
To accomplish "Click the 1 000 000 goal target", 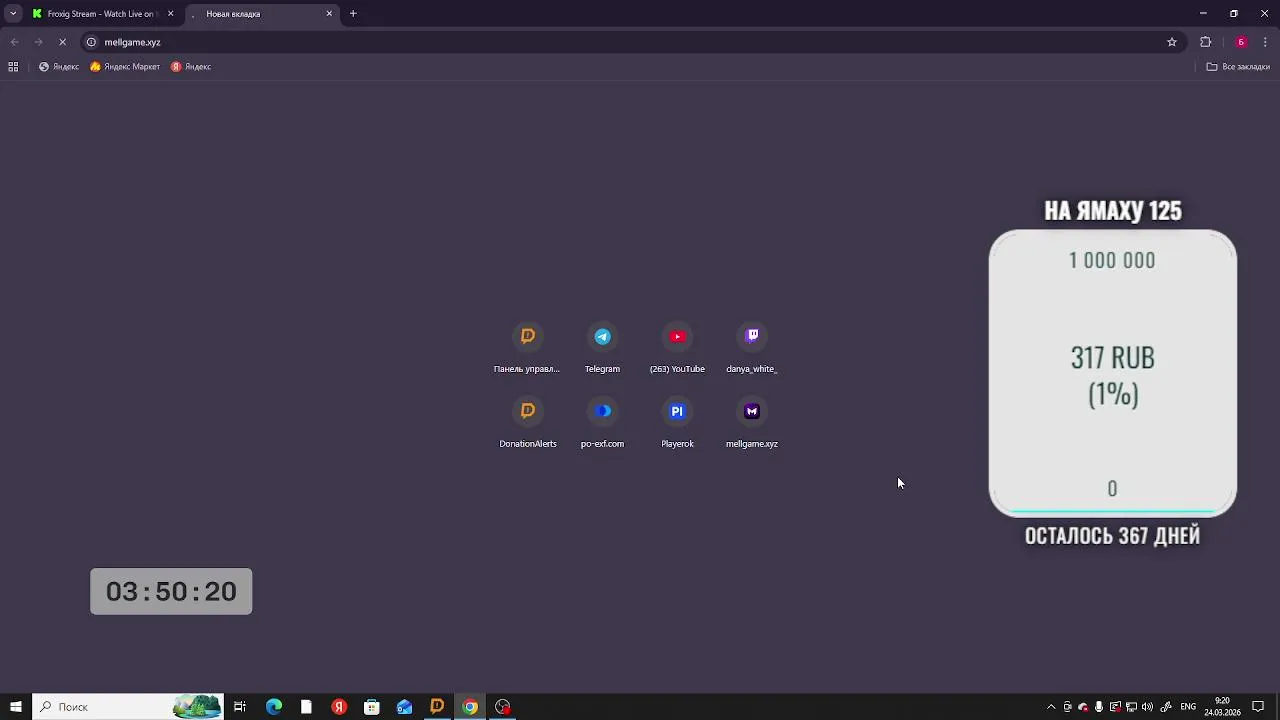I will tap(1112, 260).
